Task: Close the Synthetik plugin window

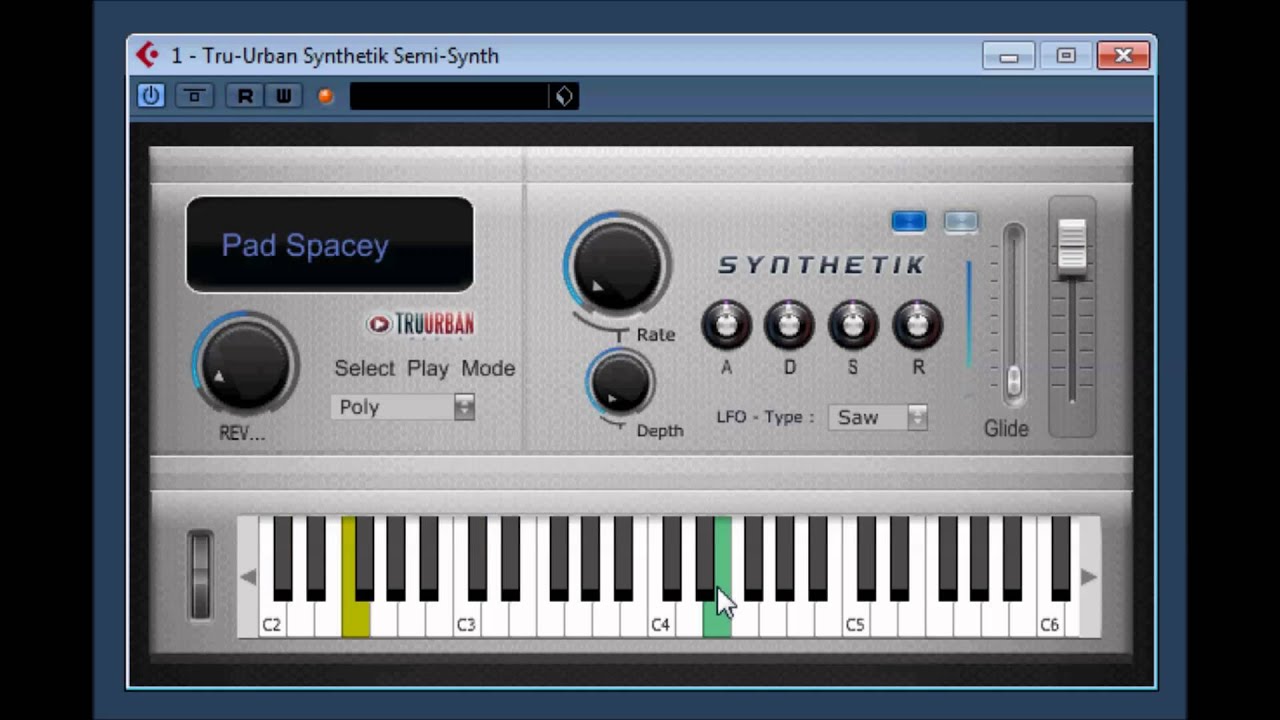Action: point(1124,56)
